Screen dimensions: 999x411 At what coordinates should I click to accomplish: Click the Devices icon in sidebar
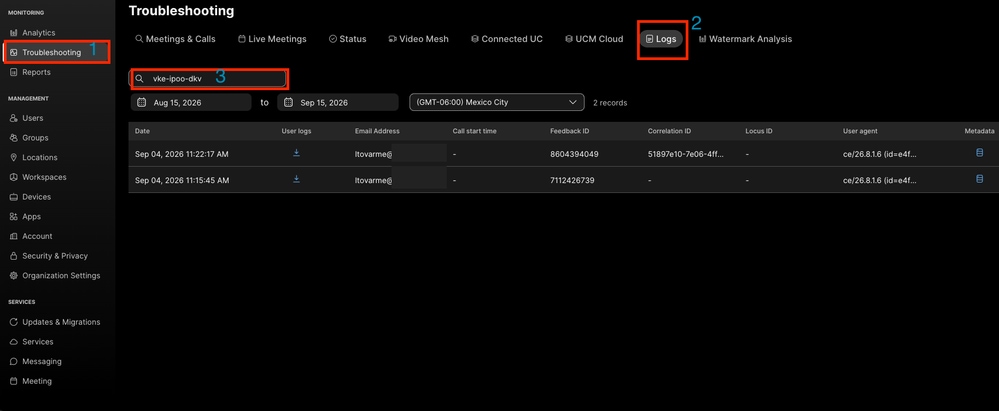pyautogui.click(x=13, y=197)
